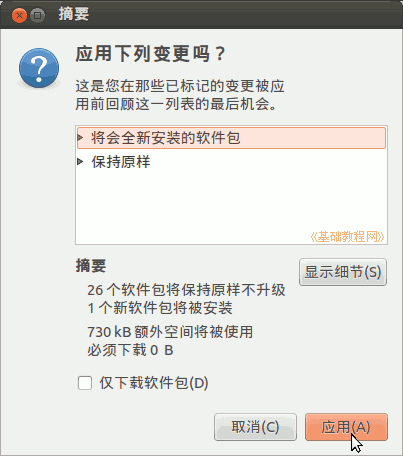Screen dimensions: 403x456
Task: Click the 应用下列变更吗？ heading
Action: tap(151, 54)
